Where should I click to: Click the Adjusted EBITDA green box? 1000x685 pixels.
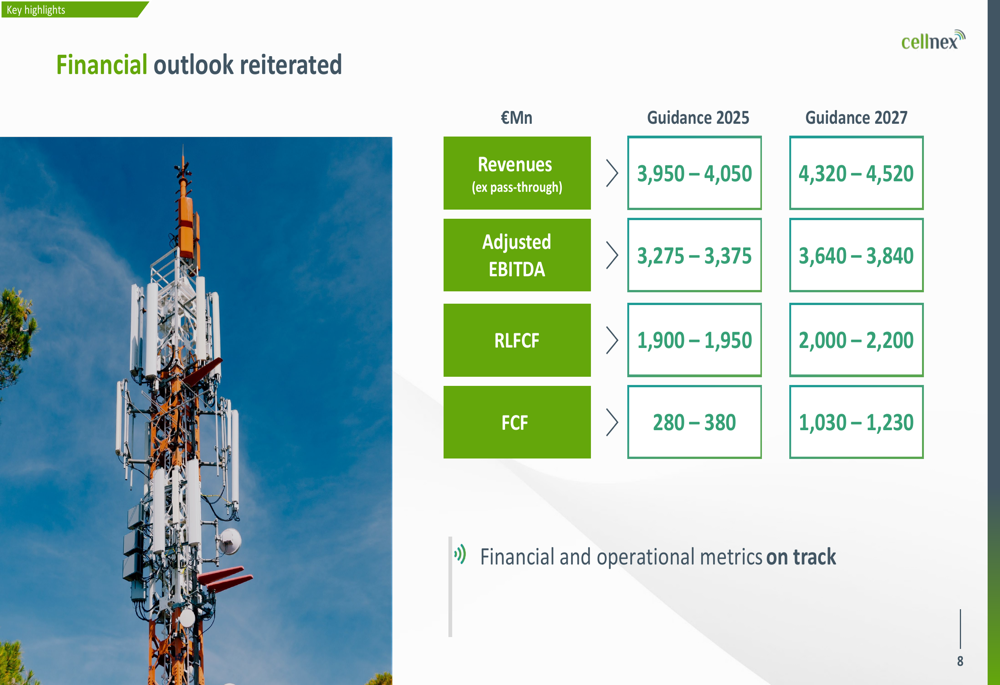pyautogui.click(x=517, y=255)
